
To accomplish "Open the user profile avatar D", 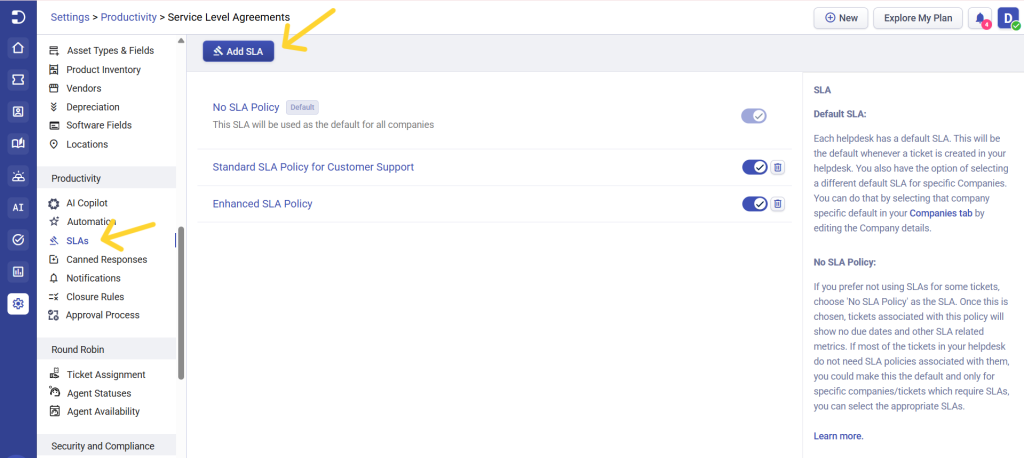I will tap(1009, 18).
